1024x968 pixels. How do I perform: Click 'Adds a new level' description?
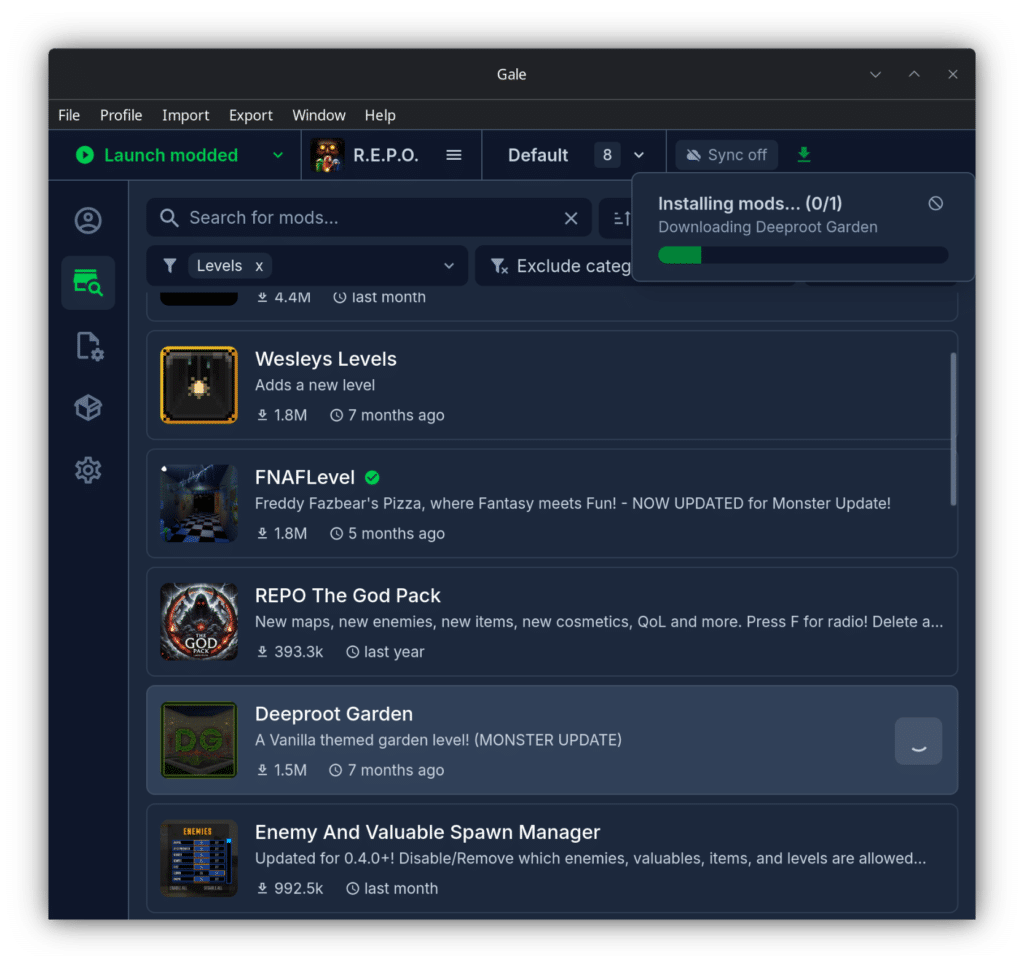(x=315, y=385)
